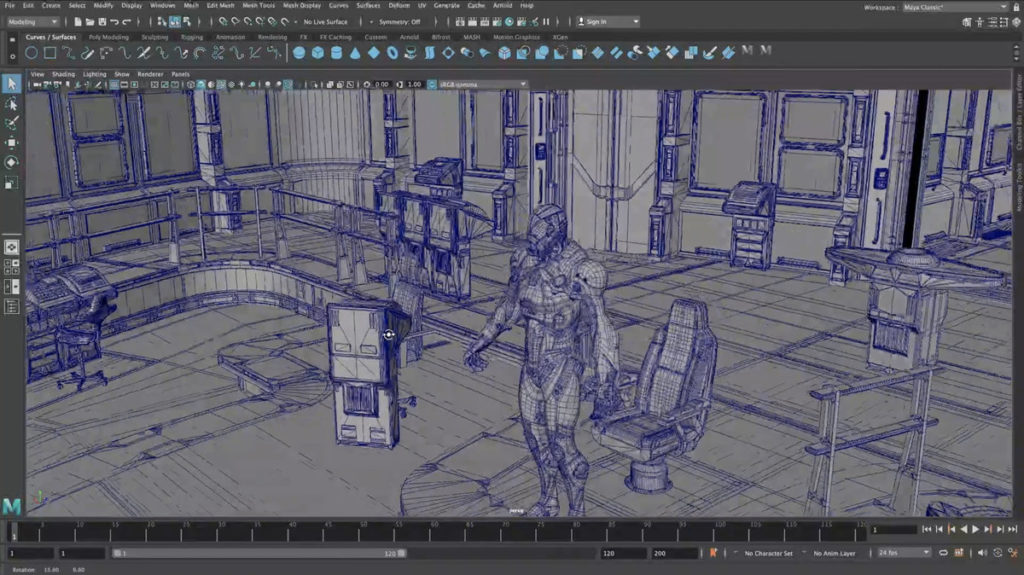Select the NURBS Square shelf icon
Image resolution: width=1024 pixels, height=575 pixels.
click(x=50, y=53)
